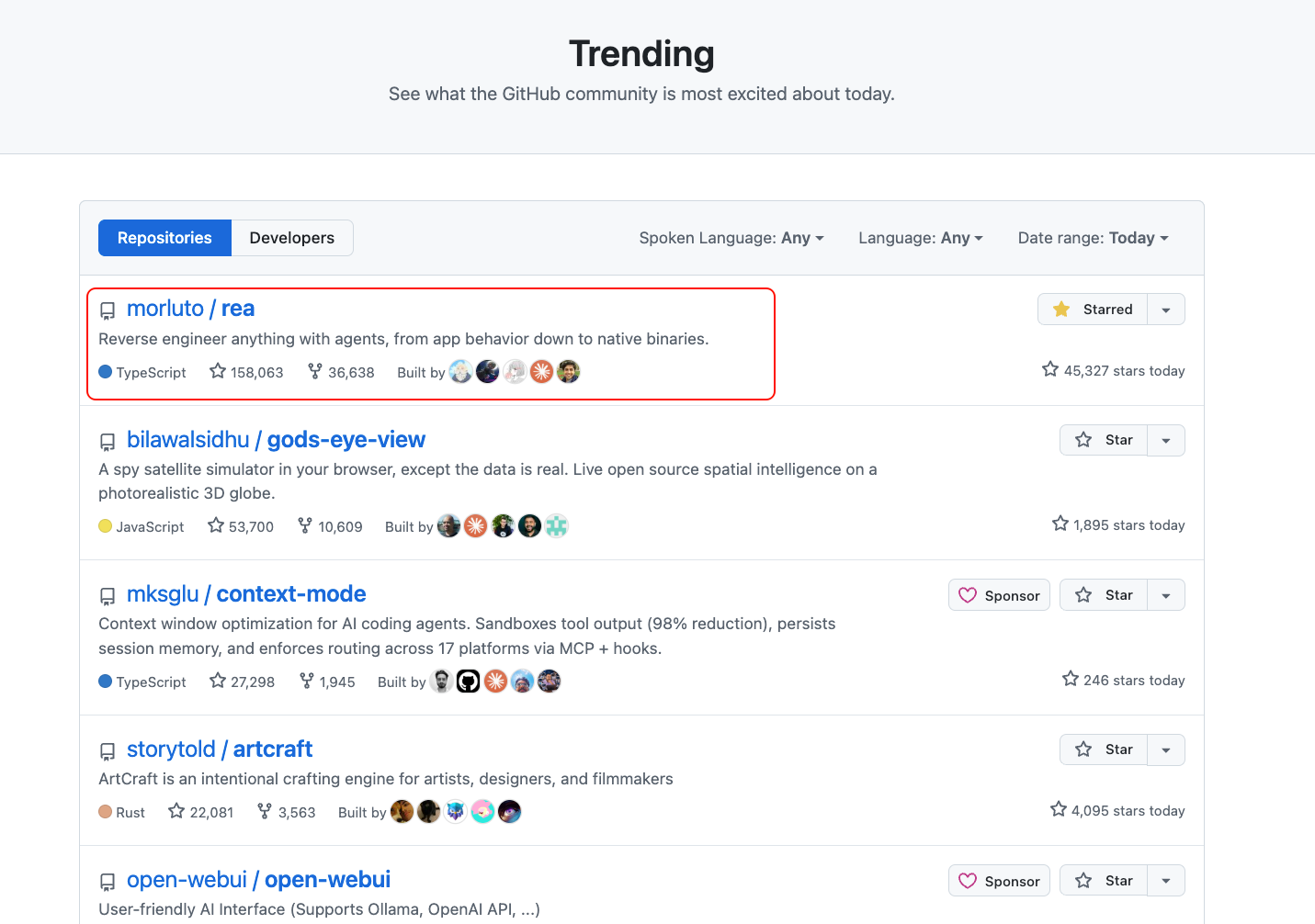Sponsor the mksglu context-mode project
Screen dimensions: 1315x924
(999, 595)
